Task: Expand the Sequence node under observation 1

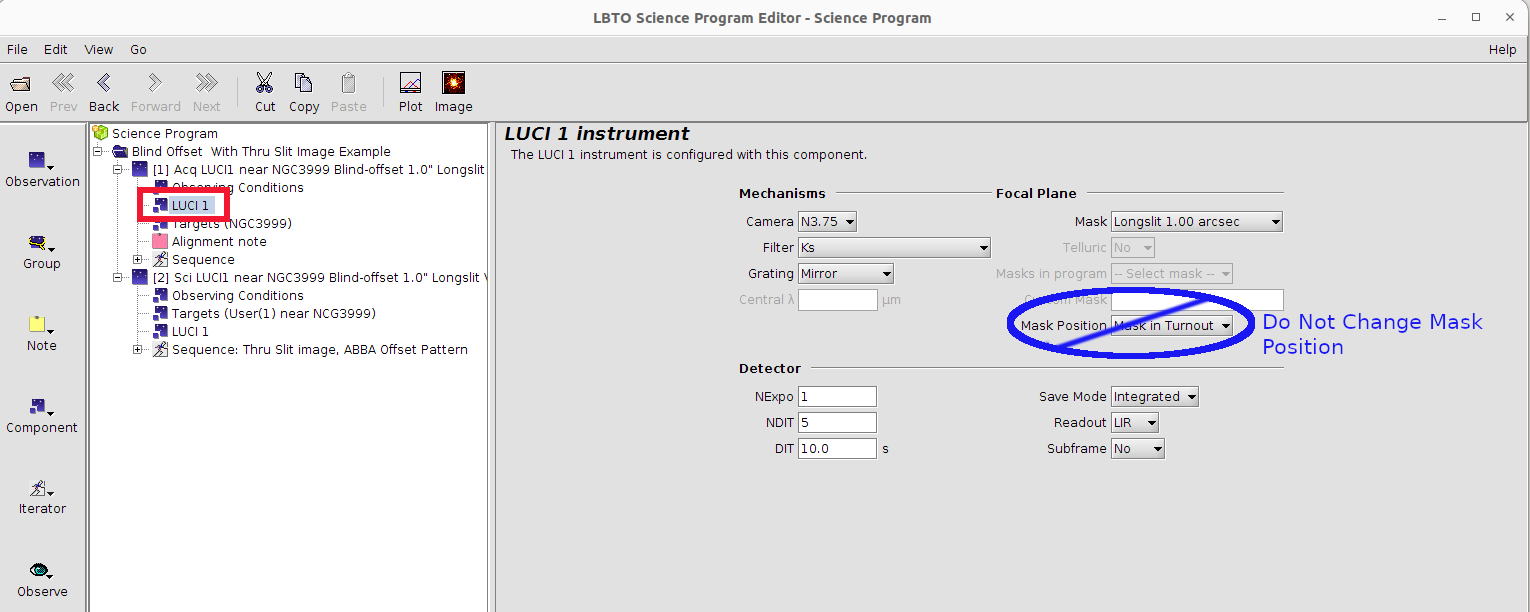Action: pos(138,260)
